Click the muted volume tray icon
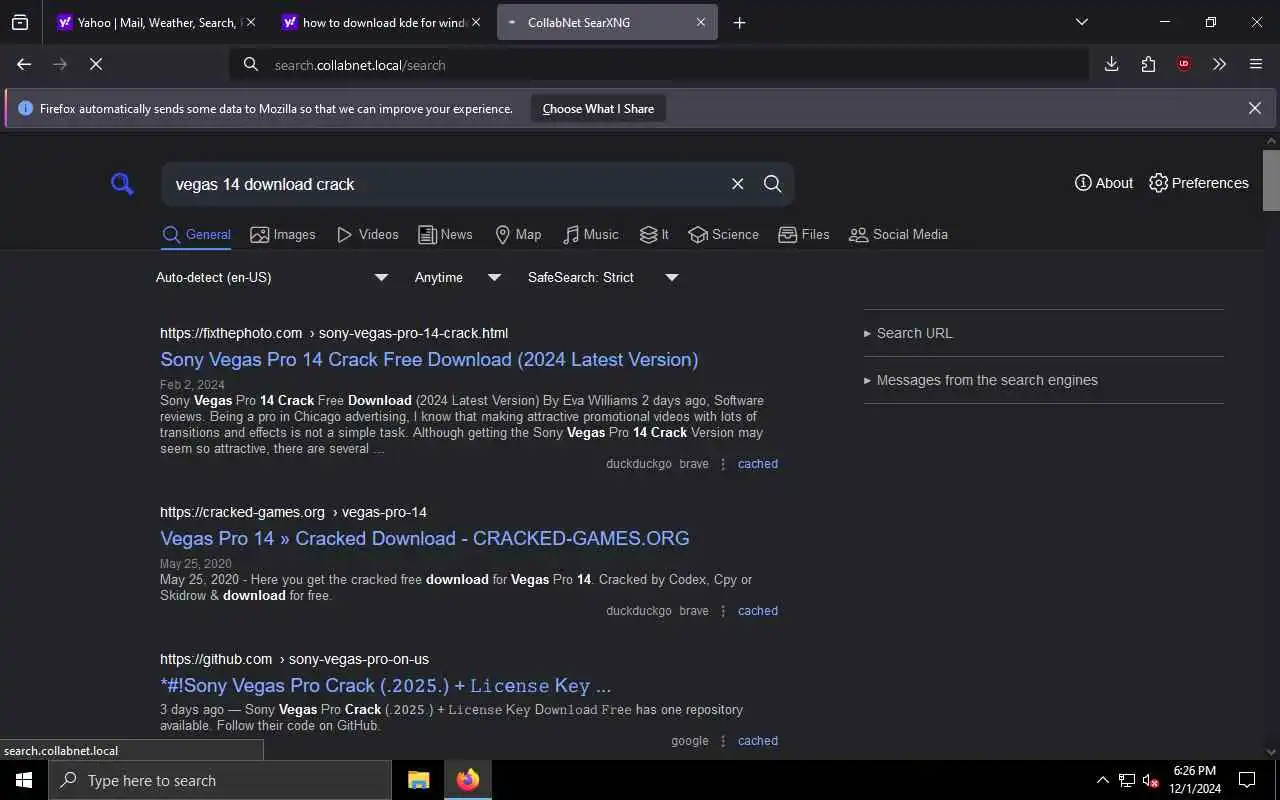The image size is (1280, 800). point(1151,780)
